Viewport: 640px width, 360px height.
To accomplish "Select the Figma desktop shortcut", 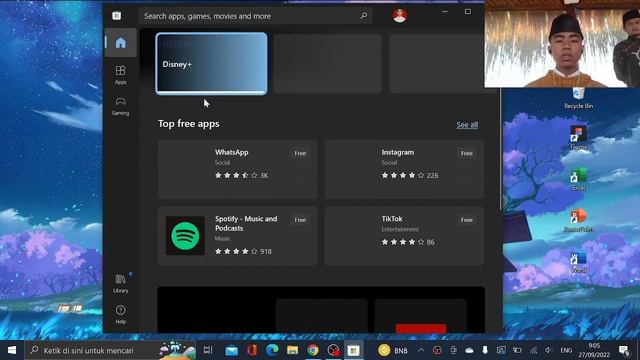I will pyautogui.click(x=578, y=139).
